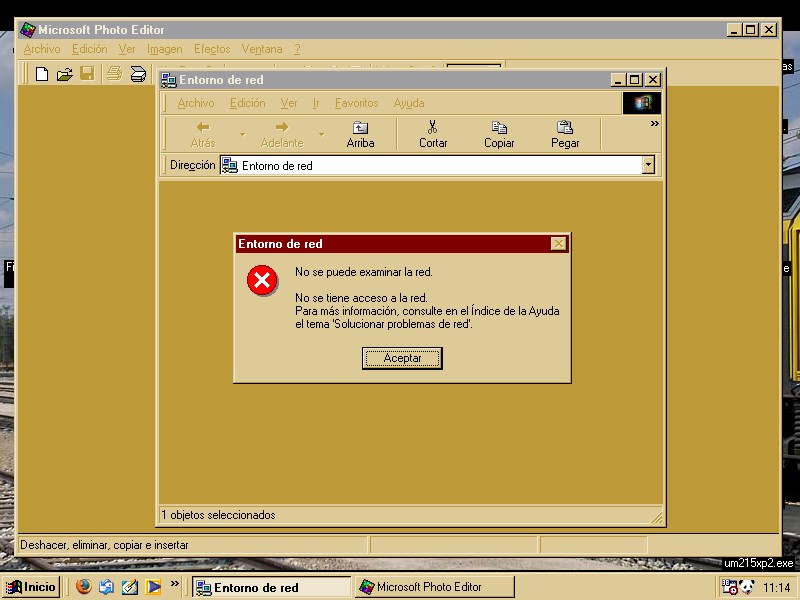Click the yellow play-arrow Quick Launch icon
Image resolution: width=800 pixels, height=600 pixels.
[153, 587]
